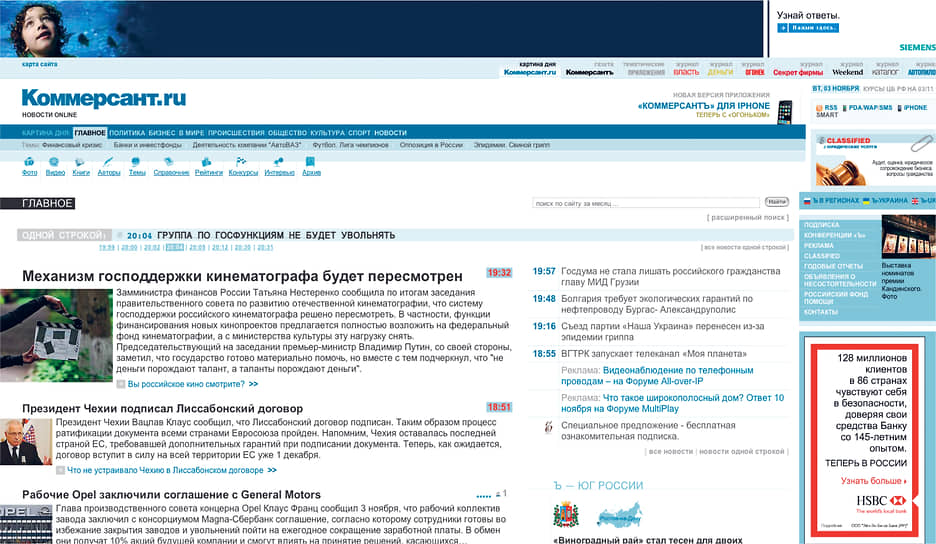Viewport: 936px width, 544px height.
Task: Open ПОДПИСКА in the sidebar menu
Action: (821, 225)
